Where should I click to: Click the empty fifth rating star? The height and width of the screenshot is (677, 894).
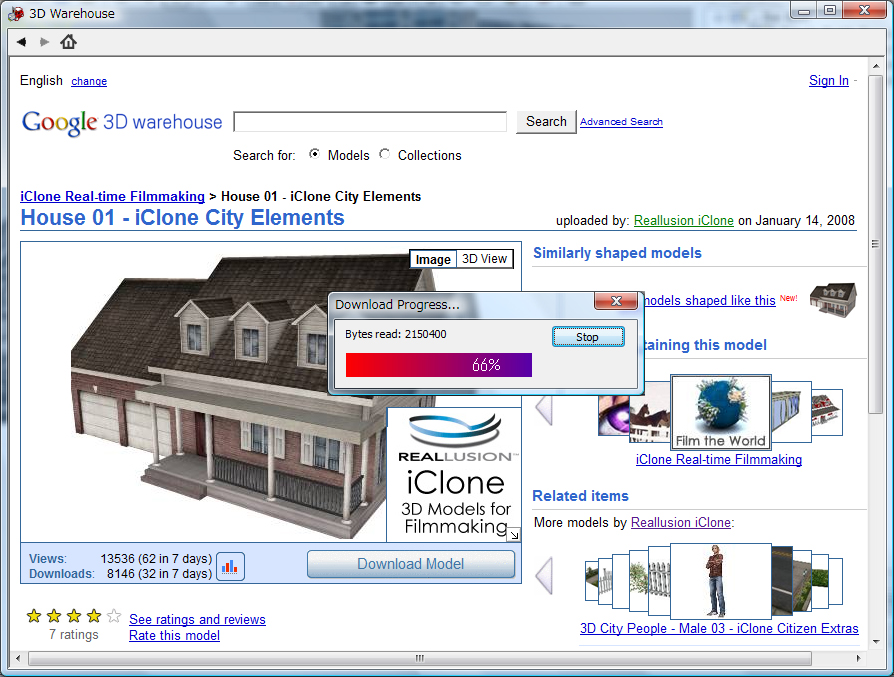tap(114, 616)
